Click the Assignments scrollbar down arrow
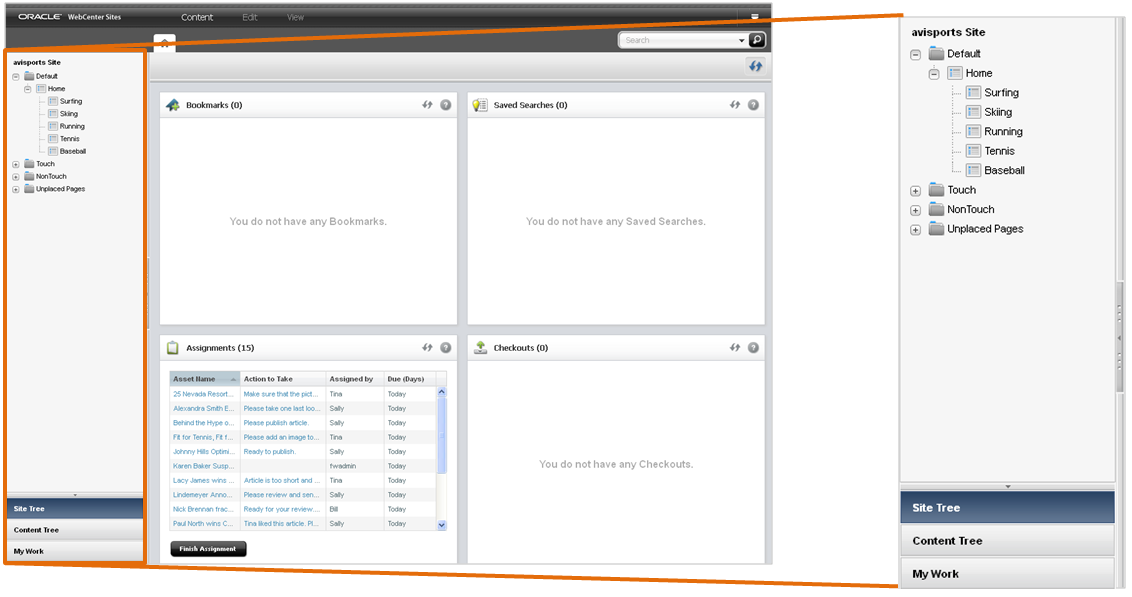 442,526
